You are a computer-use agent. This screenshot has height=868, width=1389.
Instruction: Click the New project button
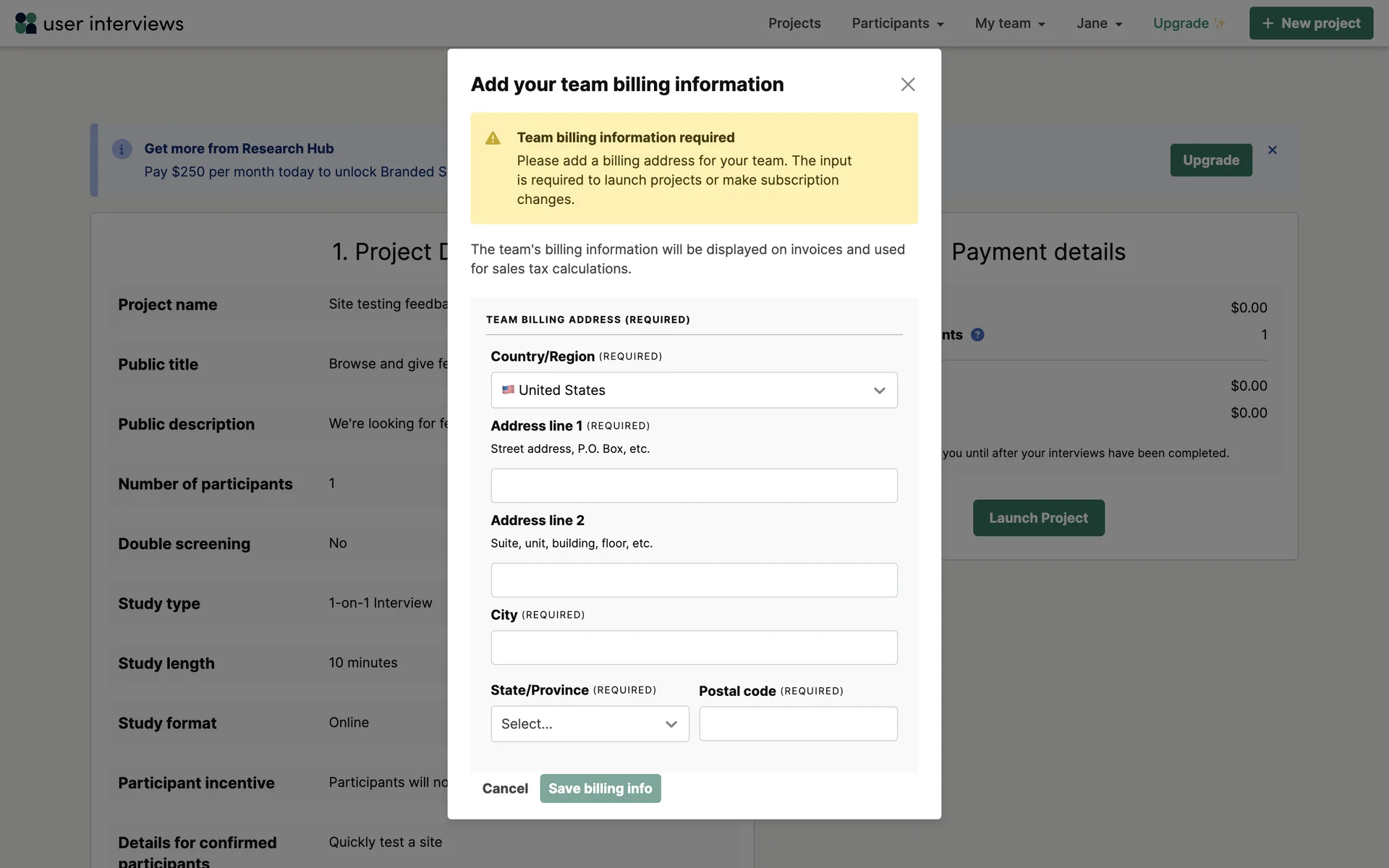pyautogui.click(x=1310, y=23)
